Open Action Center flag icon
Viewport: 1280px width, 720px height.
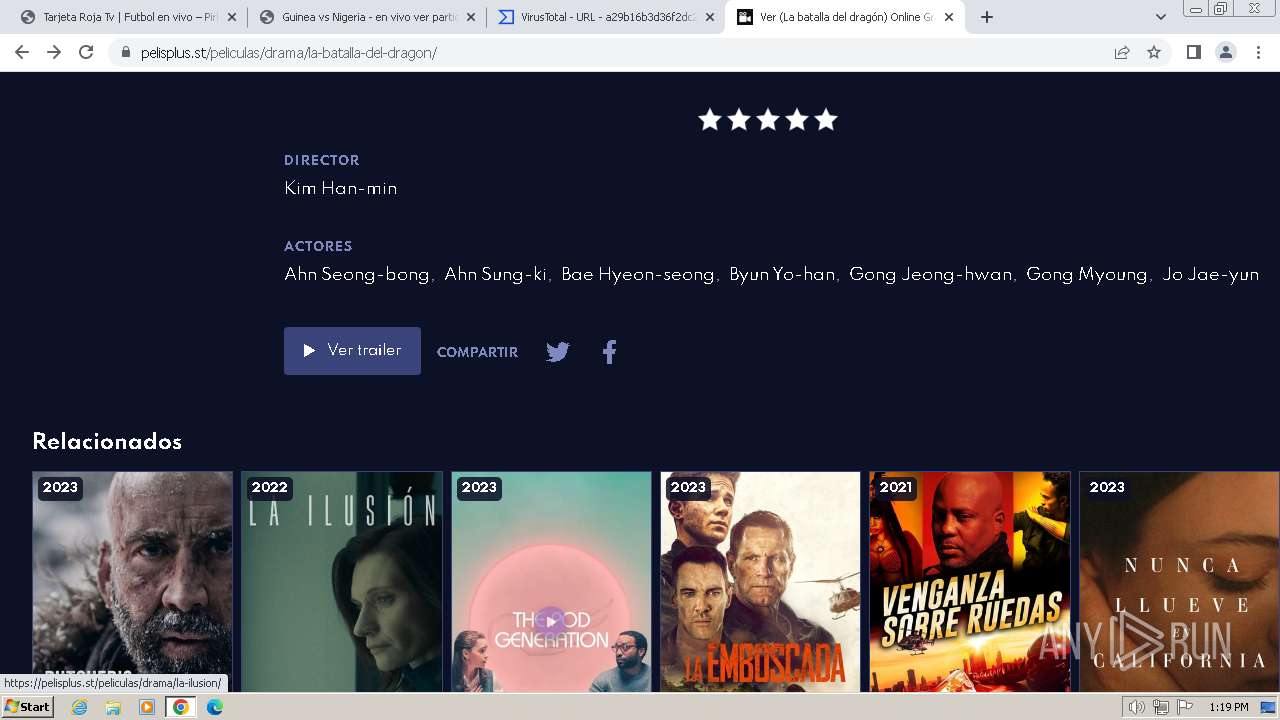tap(1186, 707)
